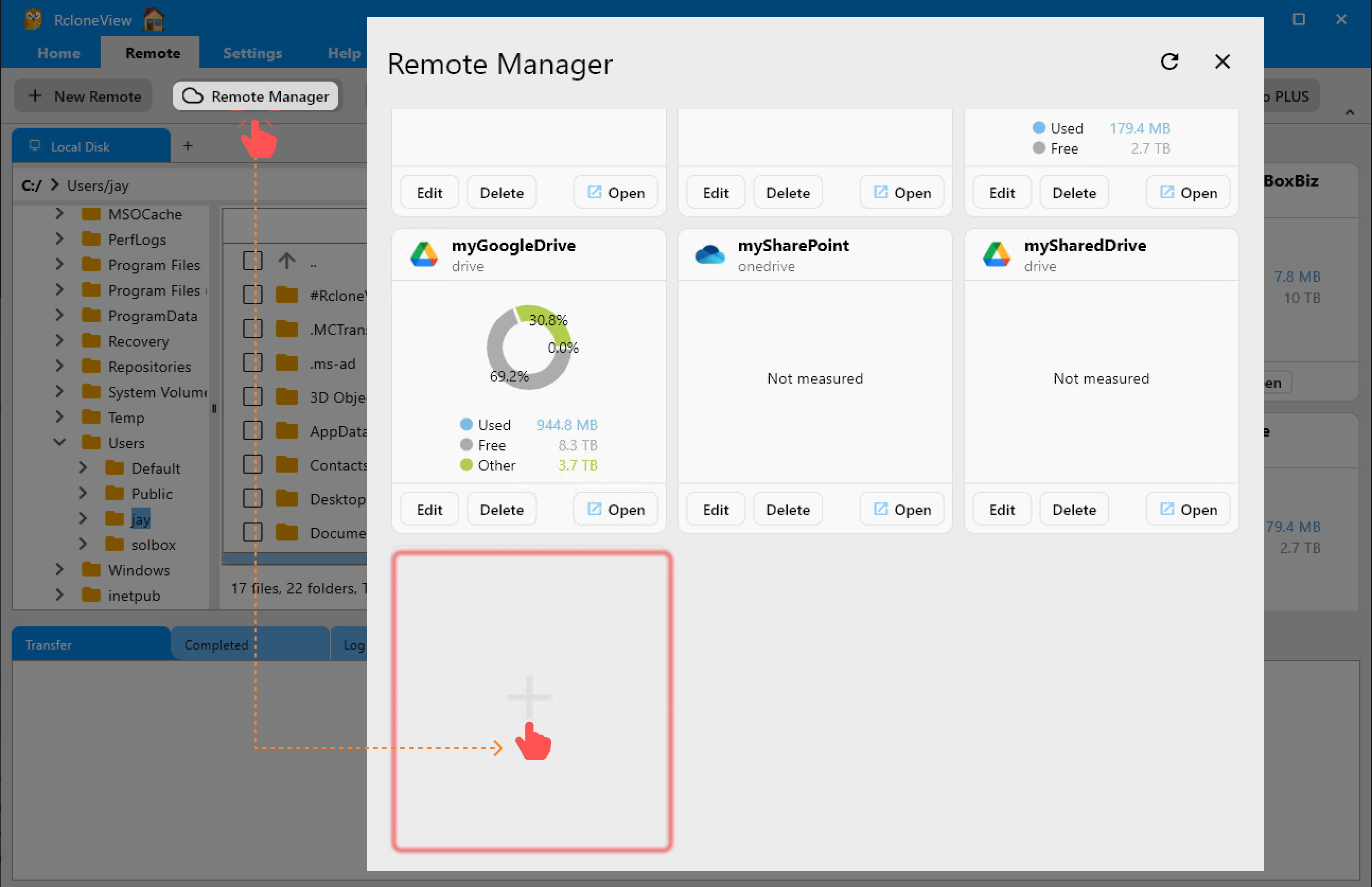Click the cloud icon on Remote Manager button
The height and width of the screenshot is (887, 1372).
pos(192,95)
